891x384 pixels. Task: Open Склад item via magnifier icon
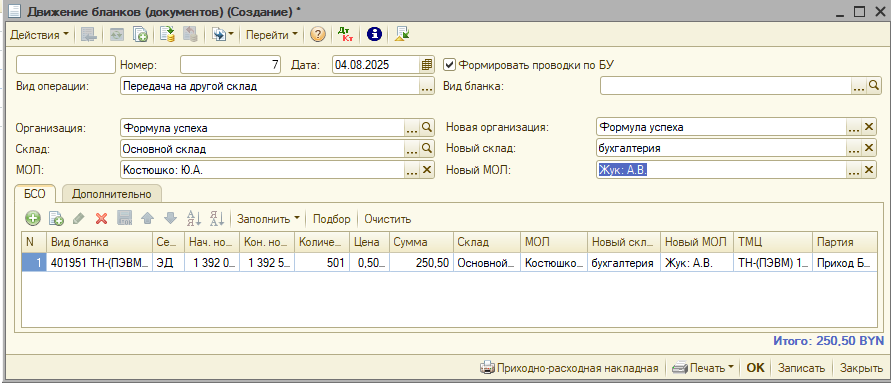click(x=427, y=149)
